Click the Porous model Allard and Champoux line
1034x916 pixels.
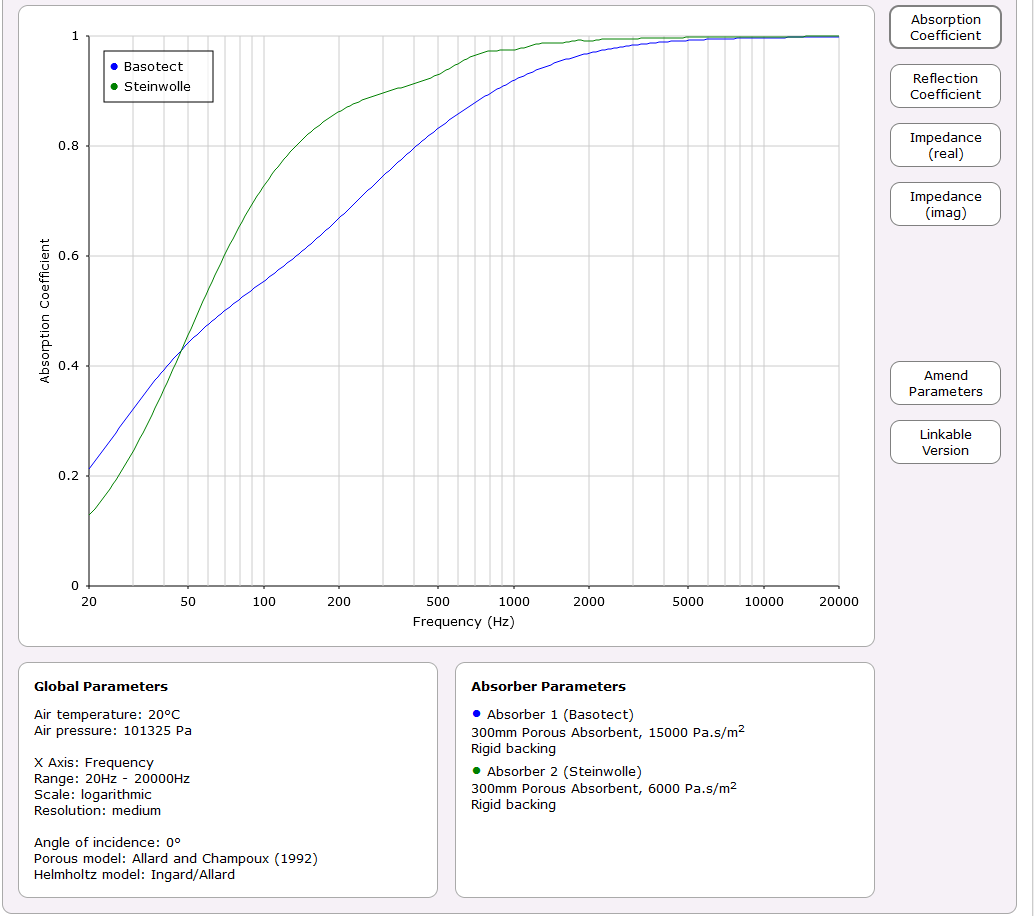[x=176, y=859]
